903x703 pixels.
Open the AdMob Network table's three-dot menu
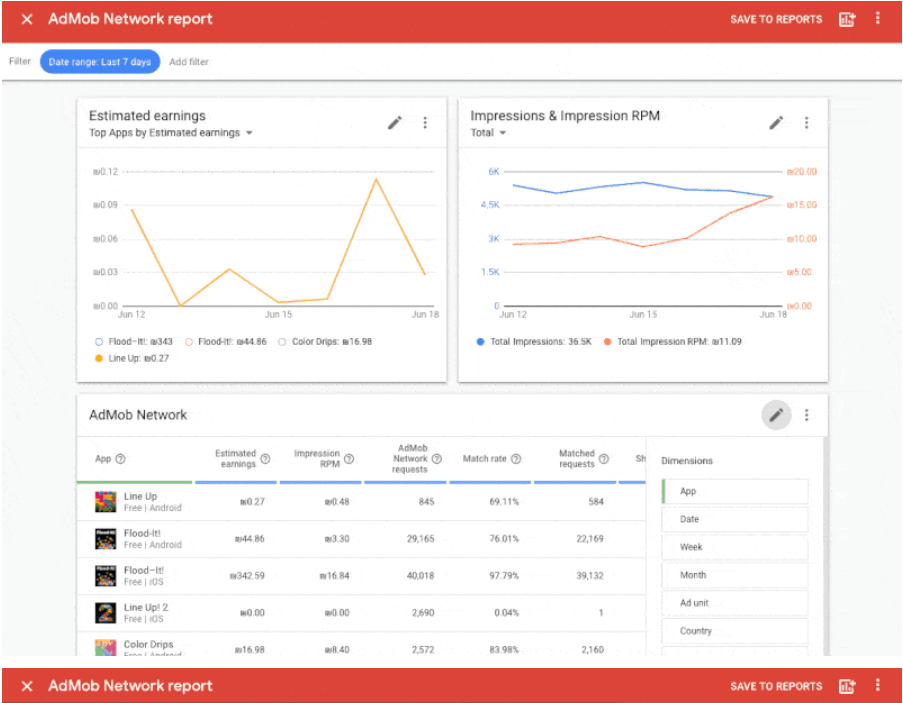(x=806, y=415)
